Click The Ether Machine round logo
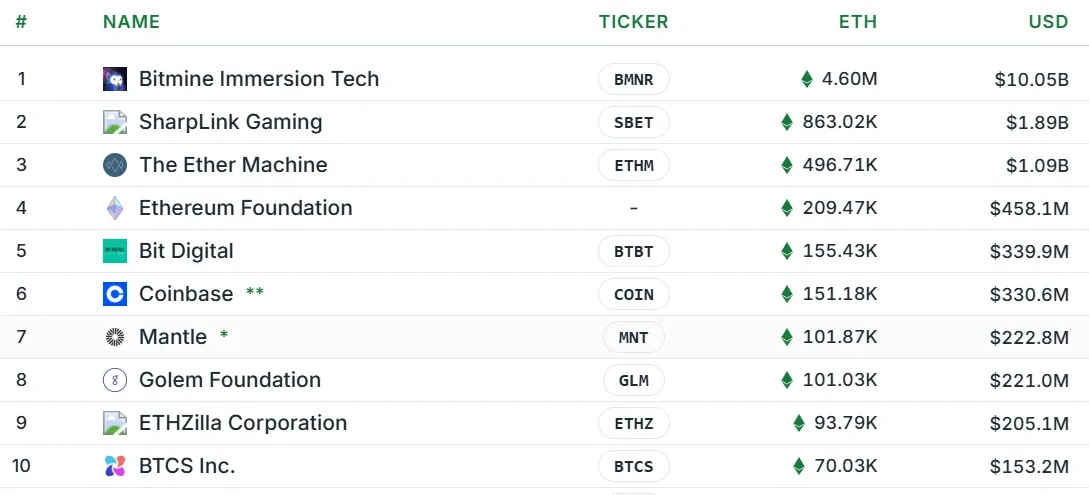Image resolution: width=1089 pixels, height=495 pixels. (x=115, y=165)
